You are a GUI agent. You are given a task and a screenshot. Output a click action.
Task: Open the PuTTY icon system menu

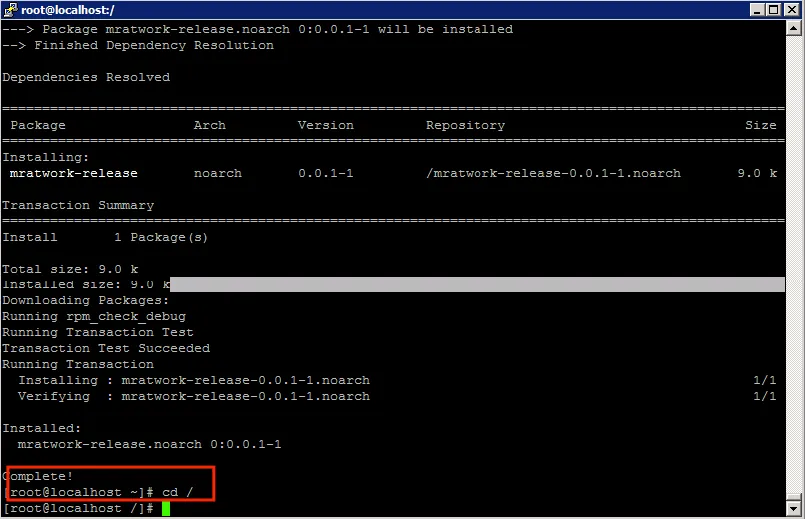(x=10, y=10)
